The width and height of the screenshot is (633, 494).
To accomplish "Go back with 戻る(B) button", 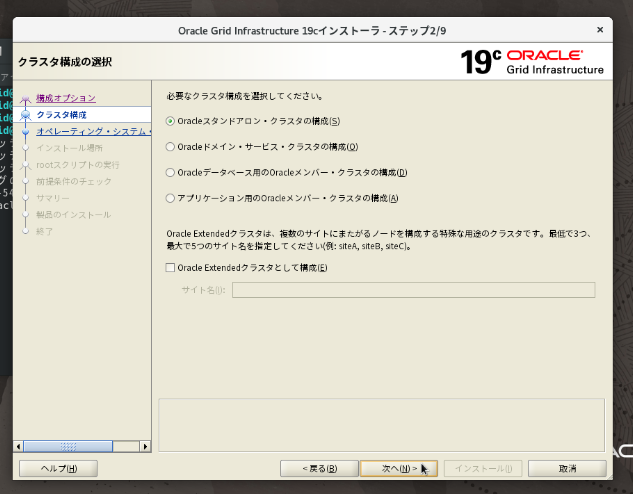I will 319,469.
